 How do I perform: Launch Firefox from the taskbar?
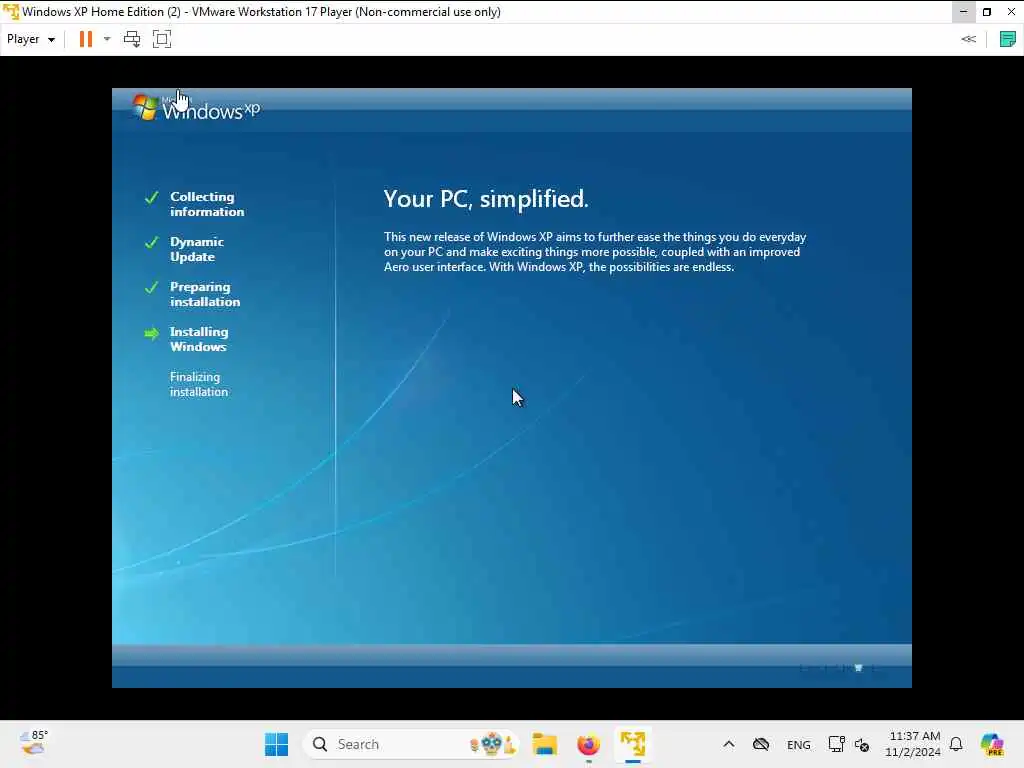(x=588, y=744)
